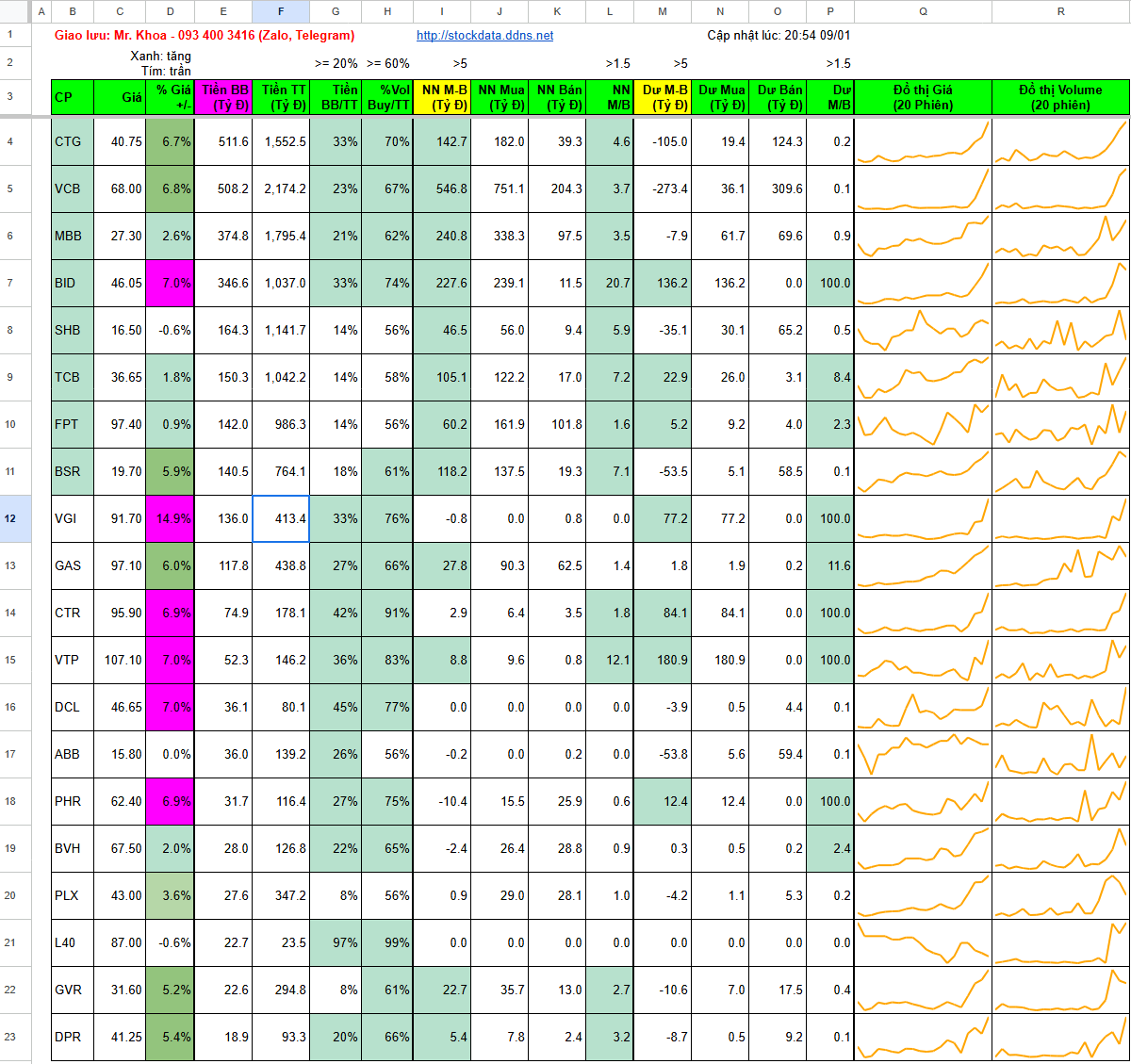
Task: Select the BSR ticker cell
Action: click(73, 471)
